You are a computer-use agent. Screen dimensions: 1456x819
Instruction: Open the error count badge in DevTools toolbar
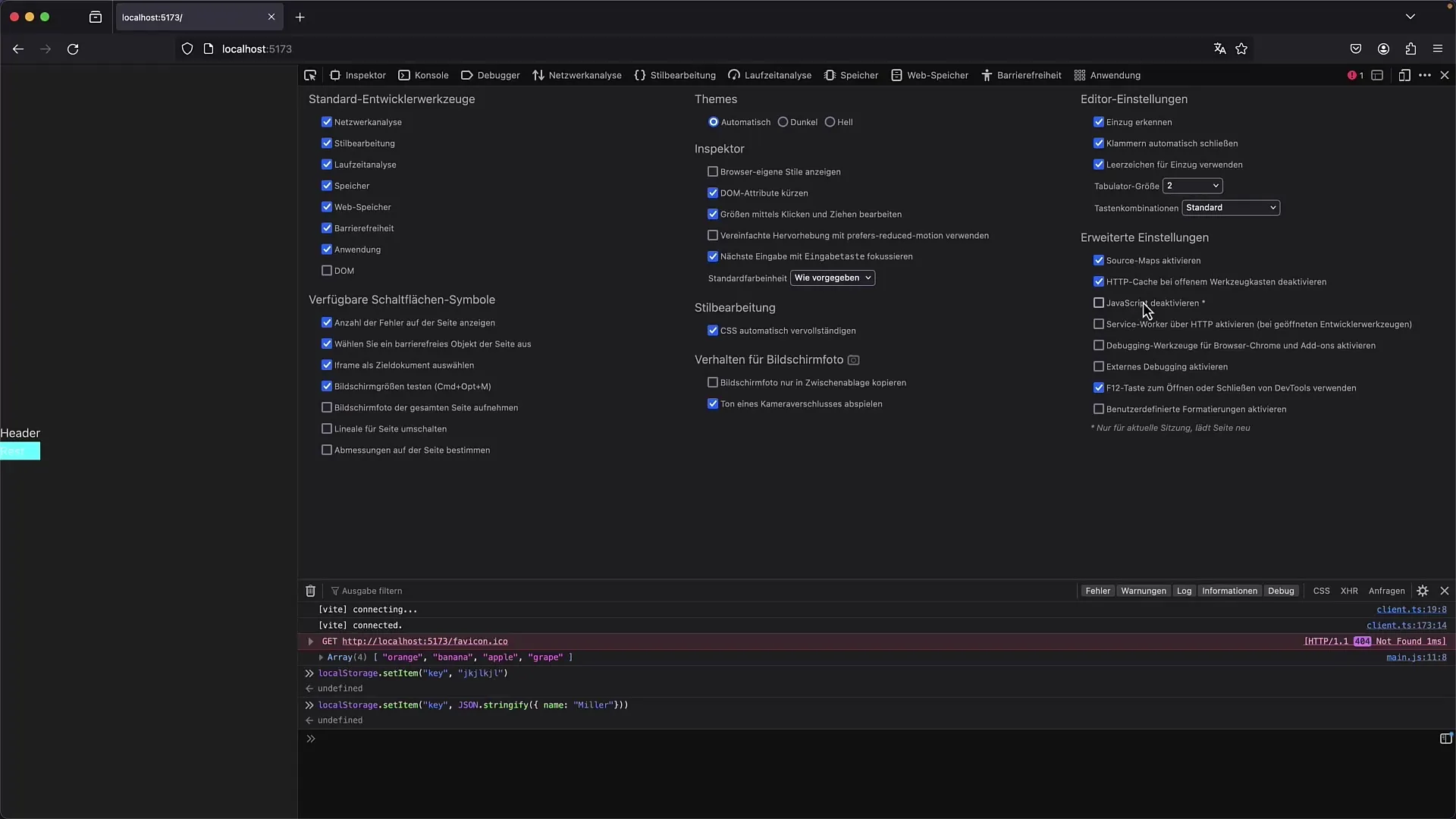(1355, 75)
